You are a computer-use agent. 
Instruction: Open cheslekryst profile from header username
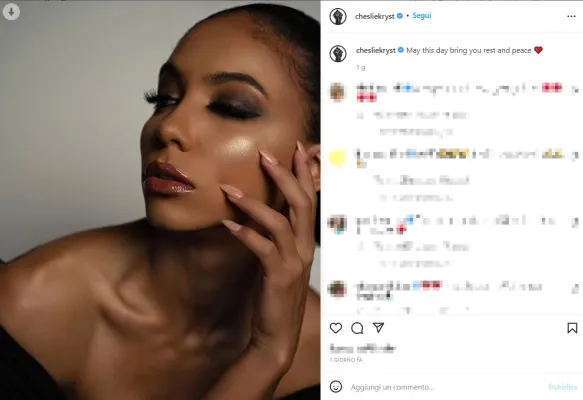coord(375,16)
